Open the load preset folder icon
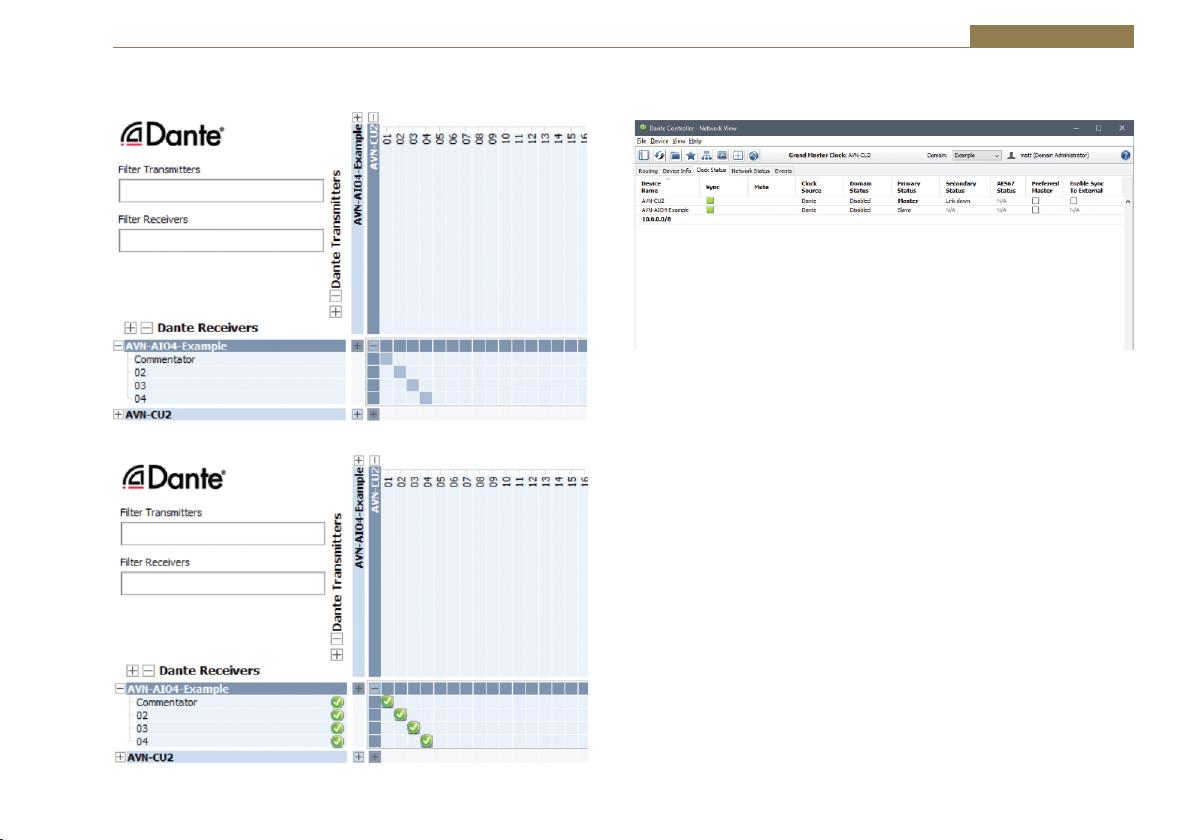 pos(675,155)
